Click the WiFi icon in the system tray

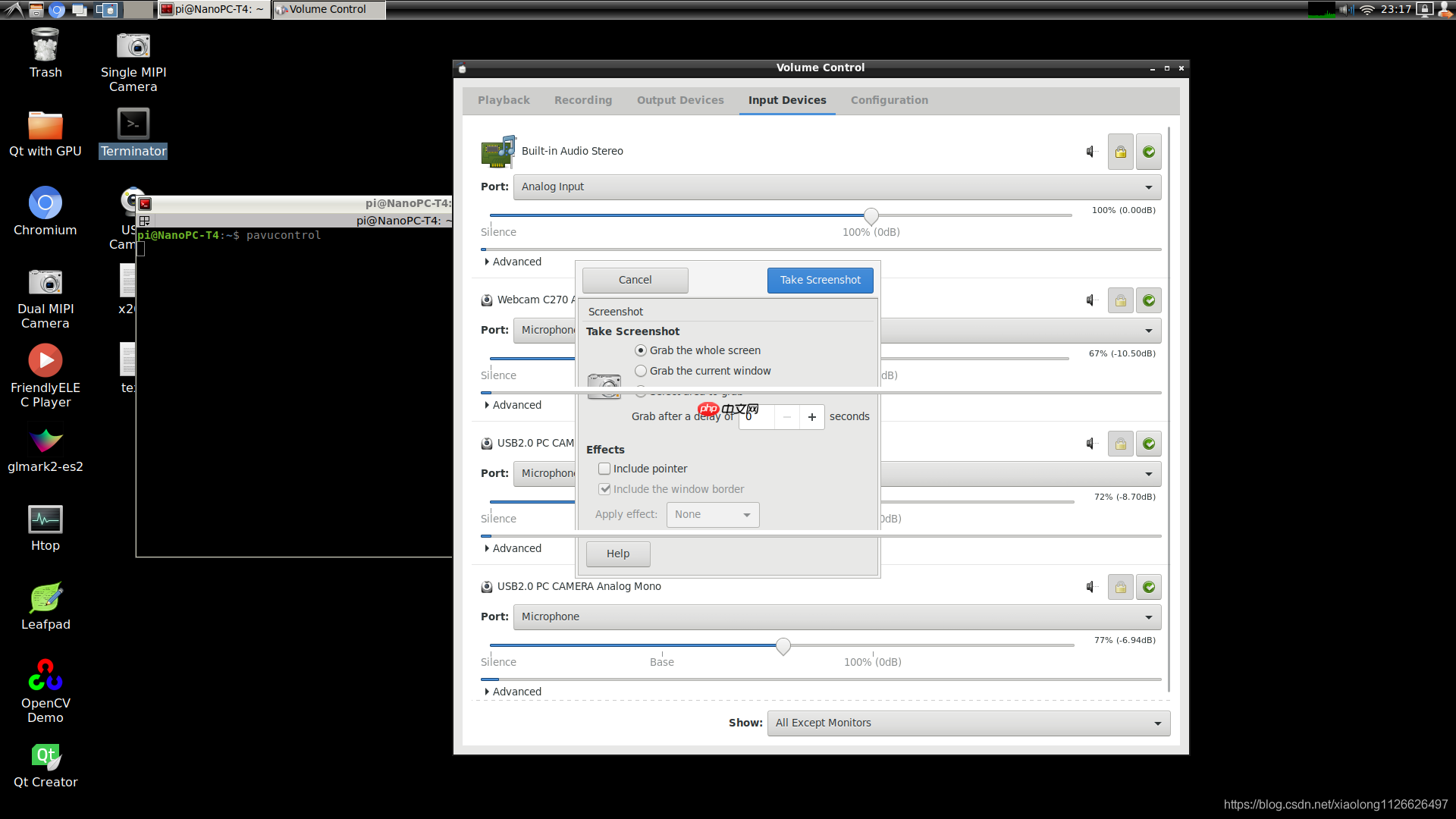1367,10
